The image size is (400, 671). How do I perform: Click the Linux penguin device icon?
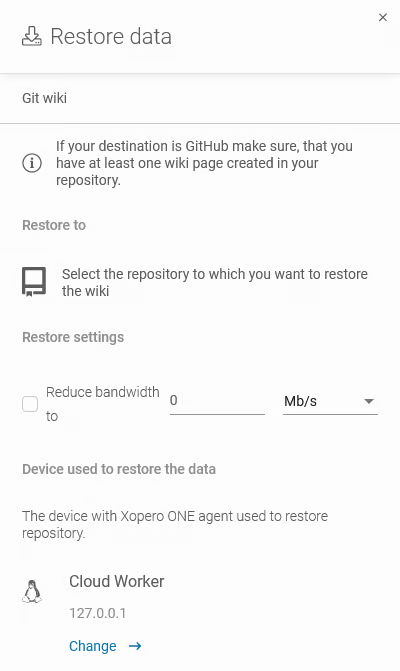(32, 591)
